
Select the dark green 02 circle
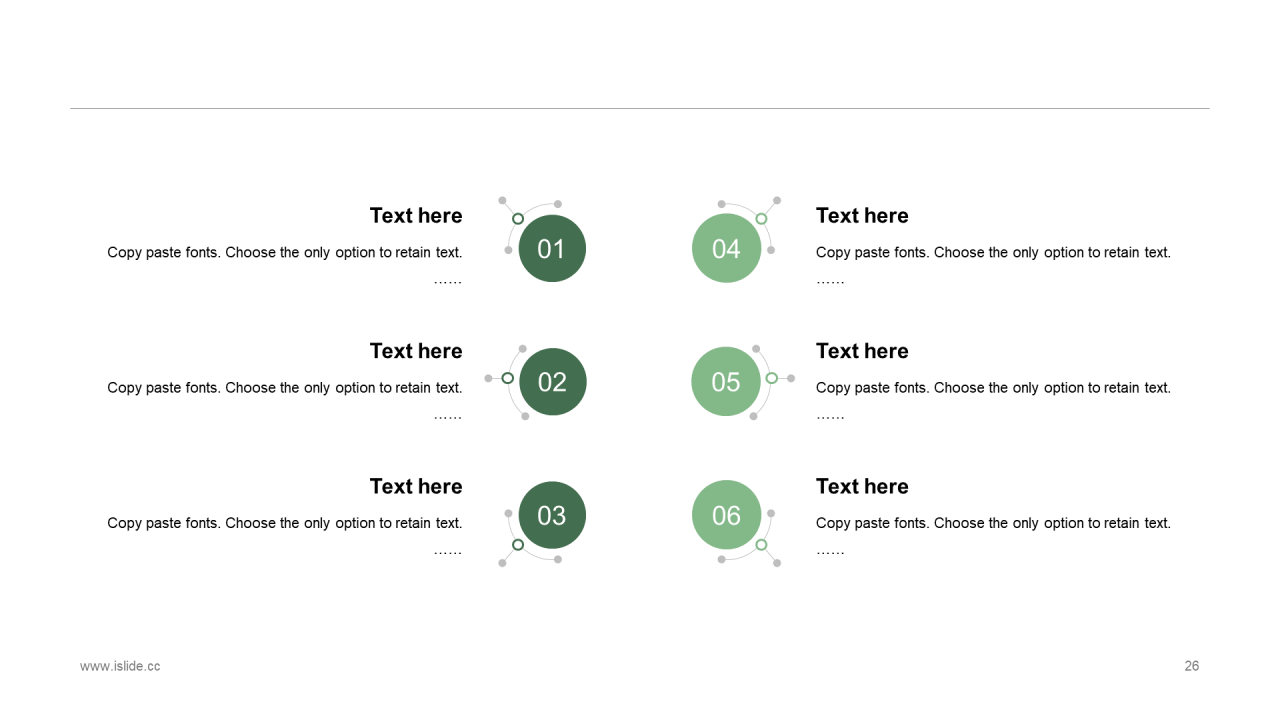552,382
